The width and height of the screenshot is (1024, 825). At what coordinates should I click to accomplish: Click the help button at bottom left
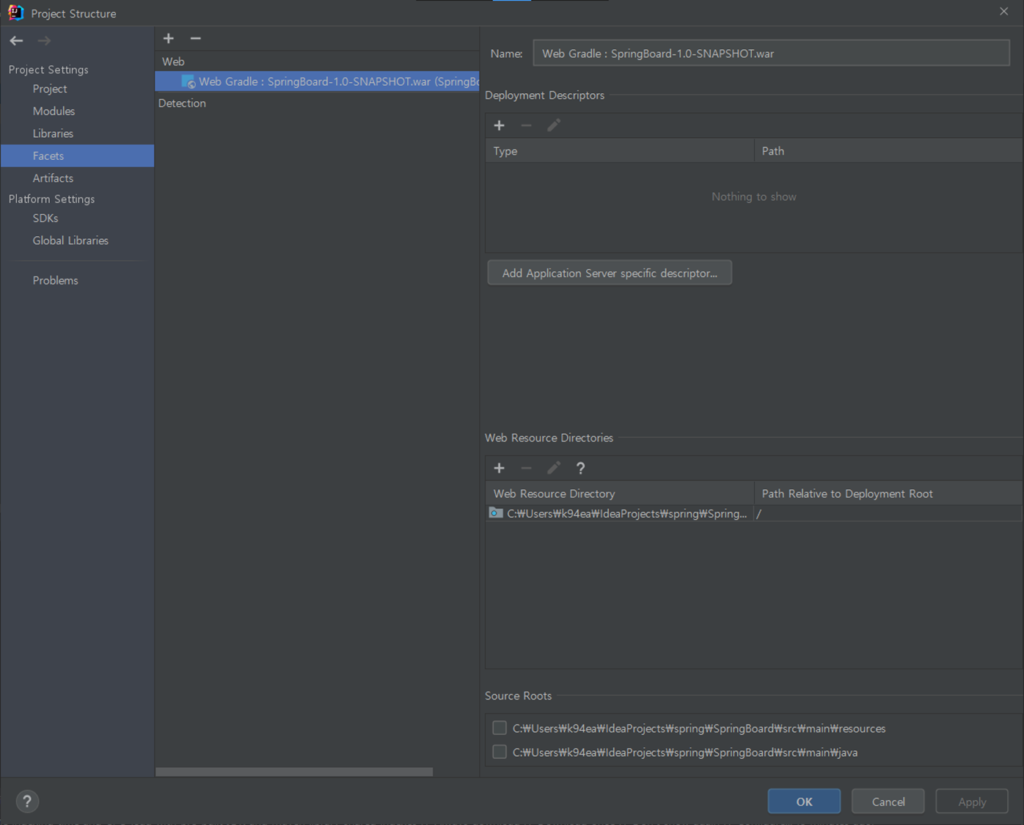pos(27,801)
